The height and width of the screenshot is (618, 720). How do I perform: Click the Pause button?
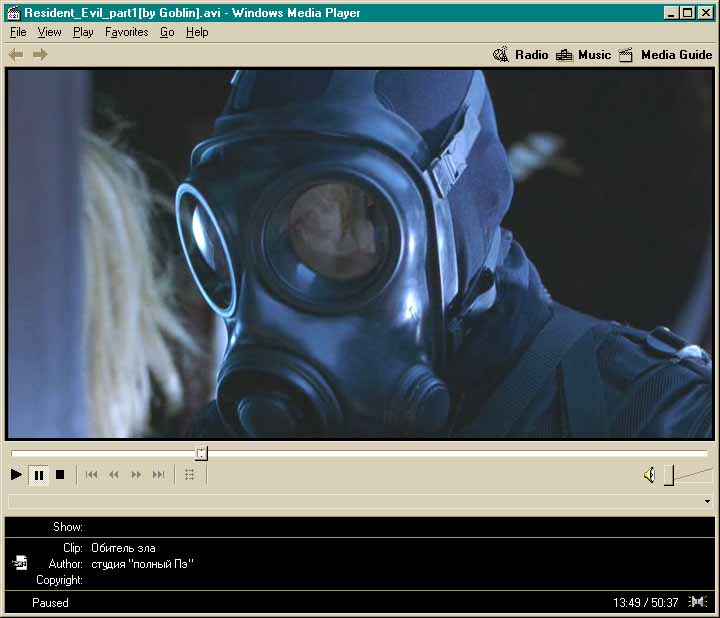(x=39, y=475)
